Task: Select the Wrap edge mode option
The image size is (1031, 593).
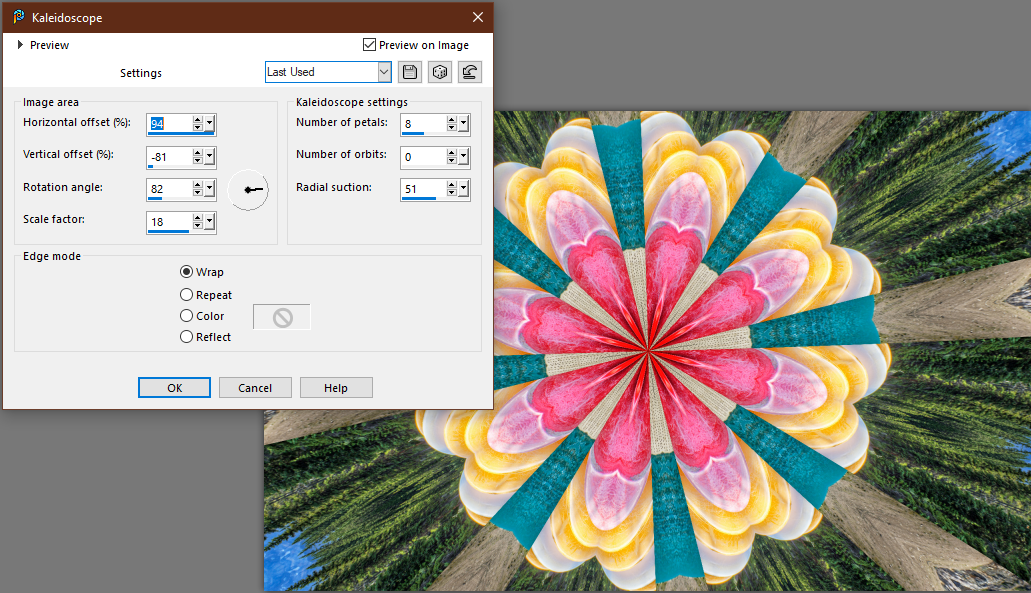Action: 187,272
